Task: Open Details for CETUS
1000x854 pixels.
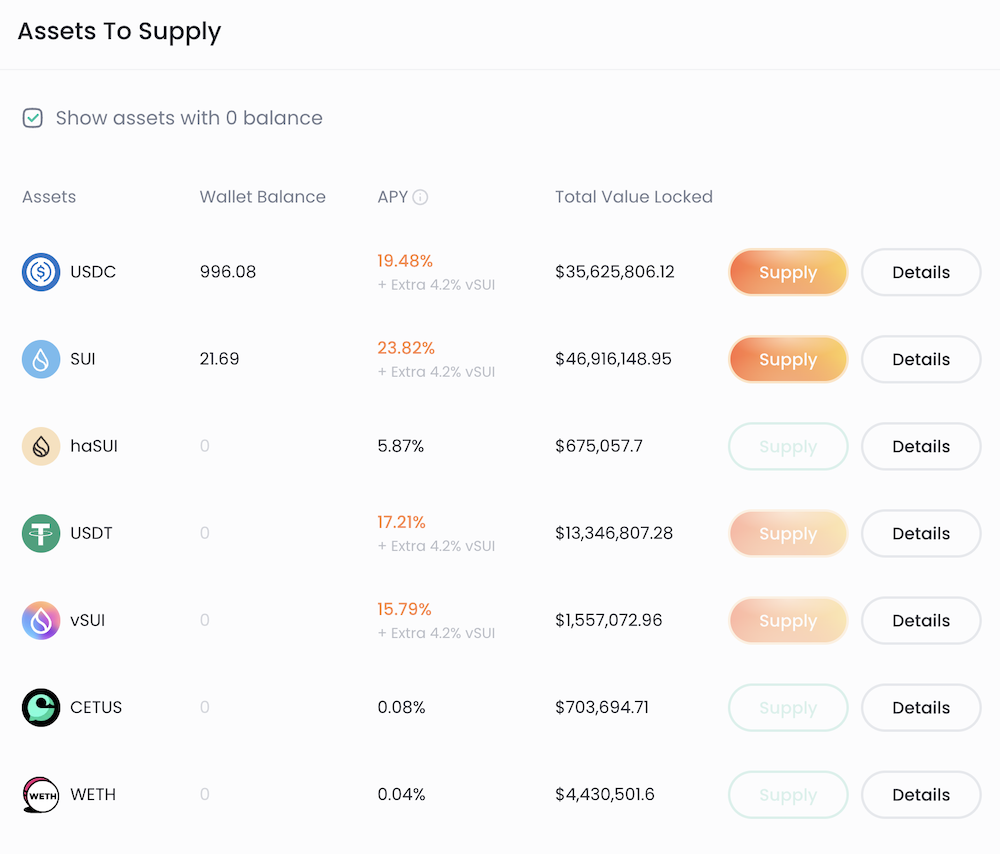Action: (920, 707)
